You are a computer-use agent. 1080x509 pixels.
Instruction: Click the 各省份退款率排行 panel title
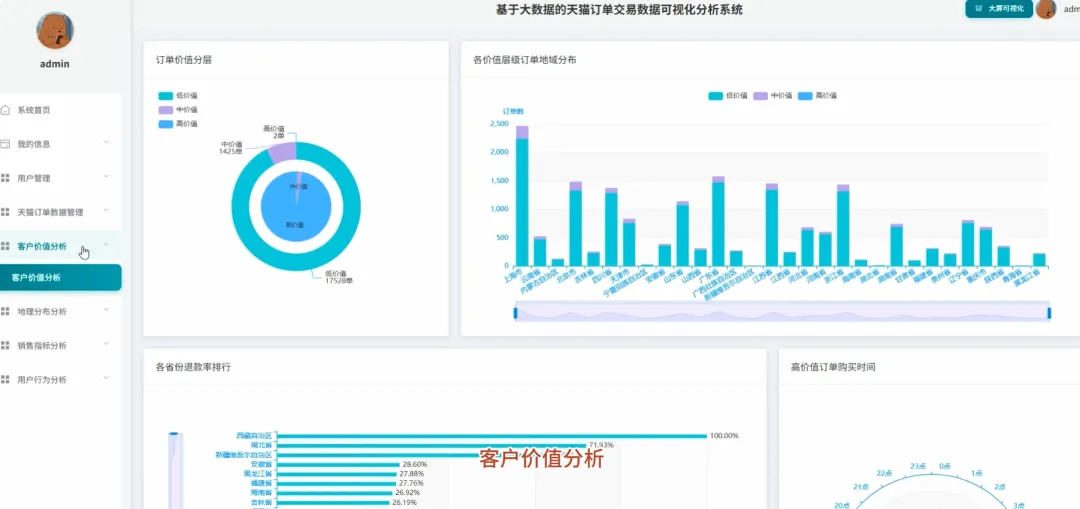[x=194, y=367]
